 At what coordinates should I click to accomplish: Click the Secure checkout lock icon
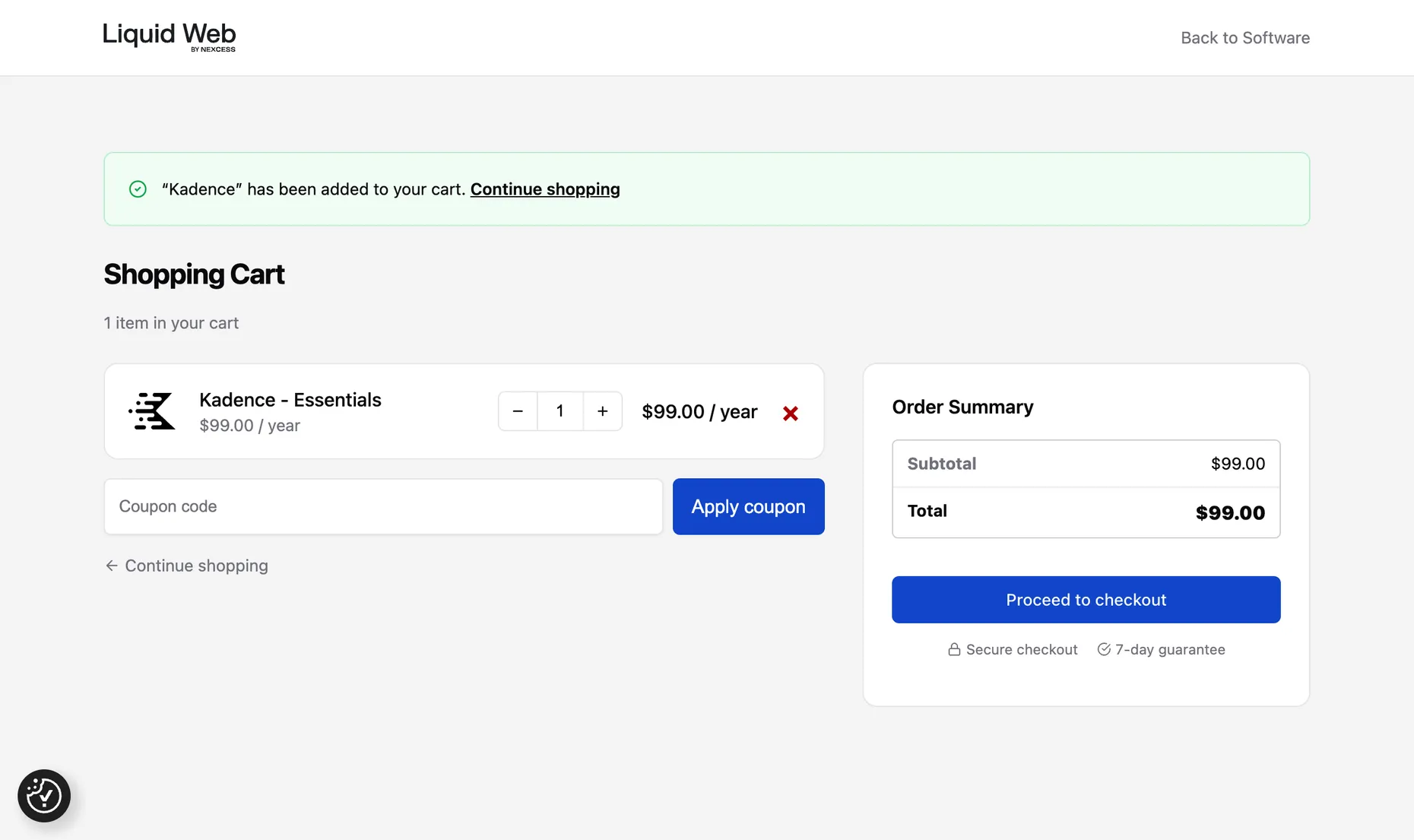[x=954, y=649]
